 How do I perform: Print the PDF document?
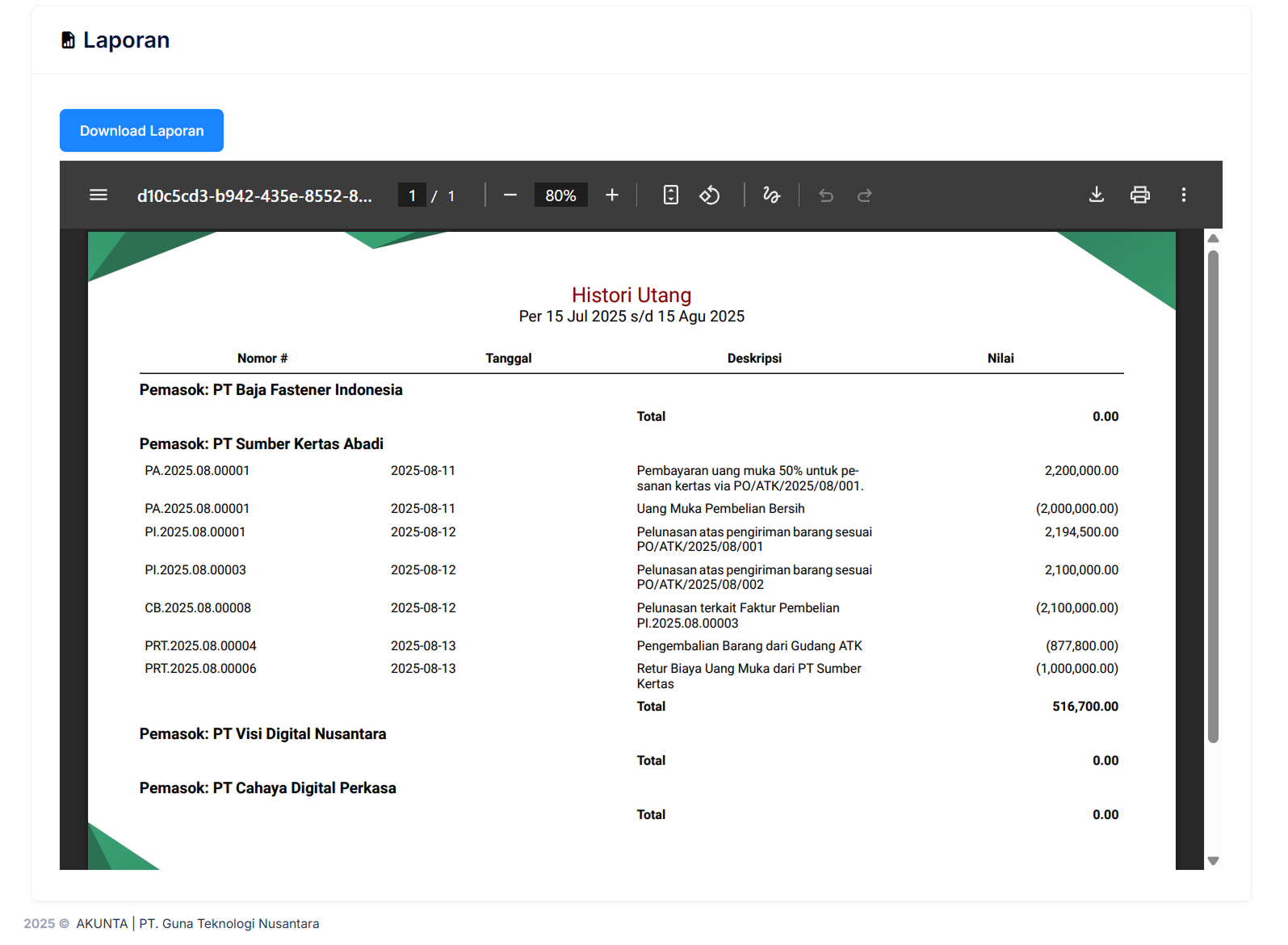[x=1139, y=195]
